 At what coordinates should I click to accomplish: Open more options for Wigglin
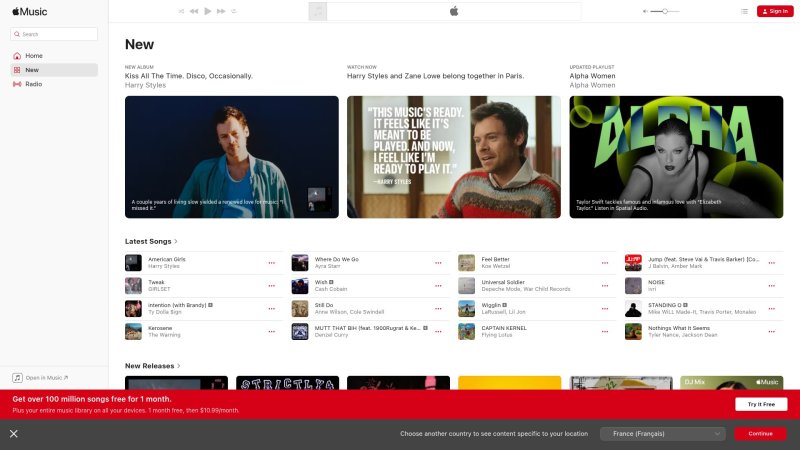605,309
